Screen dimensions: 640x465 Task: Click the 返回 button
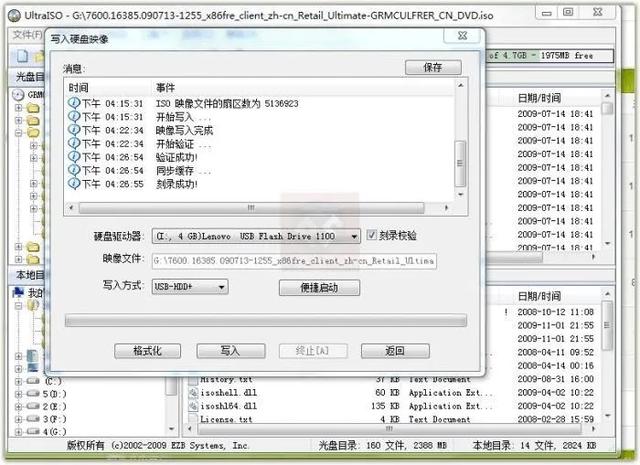click(395, 351)
